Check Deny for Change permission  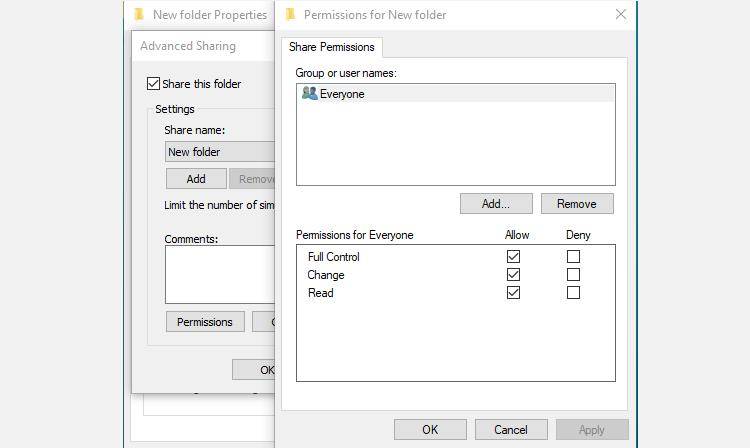(x=573, y=275)
